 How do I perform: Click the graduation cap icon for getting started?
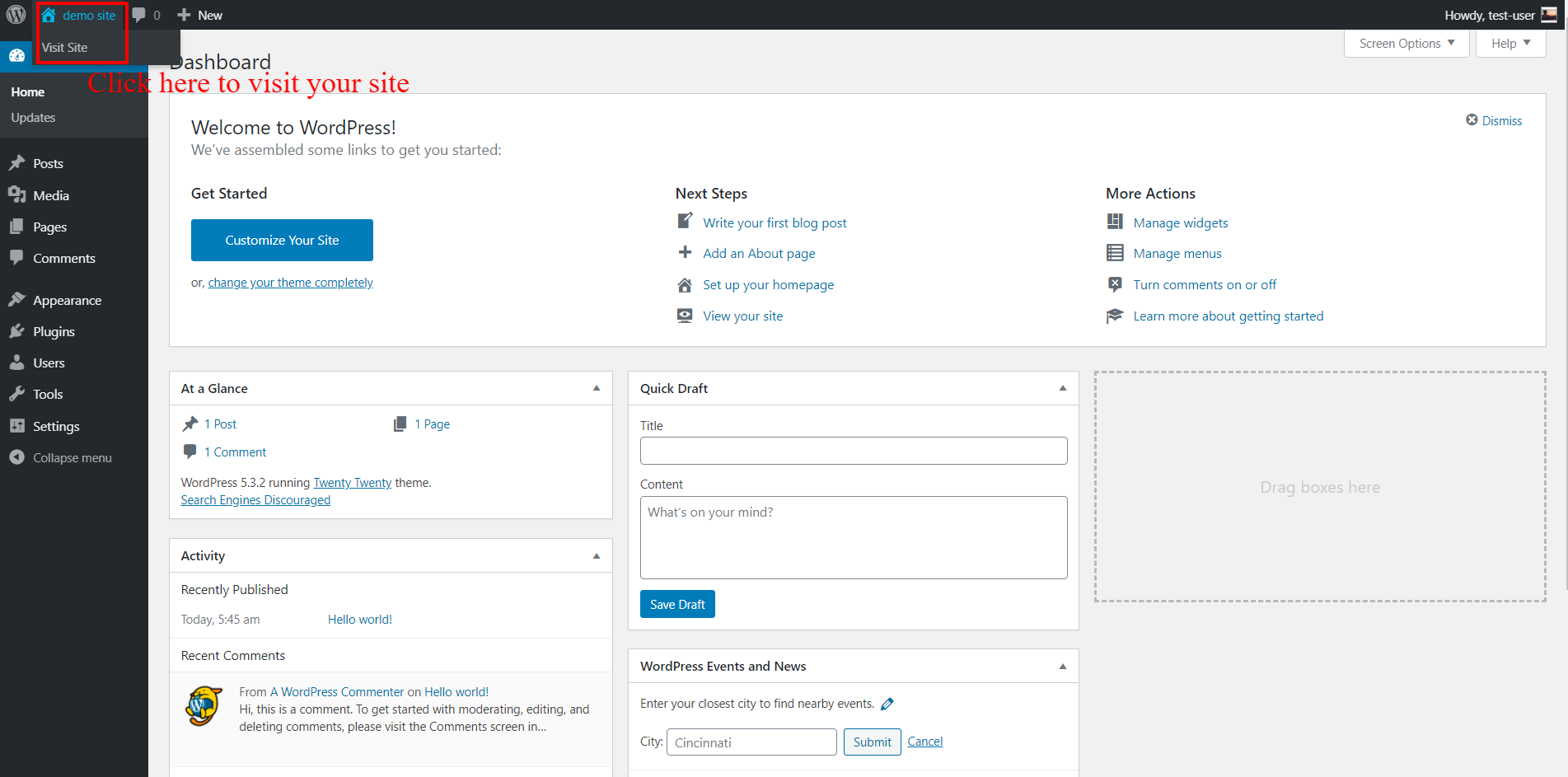click(1115, 316)
